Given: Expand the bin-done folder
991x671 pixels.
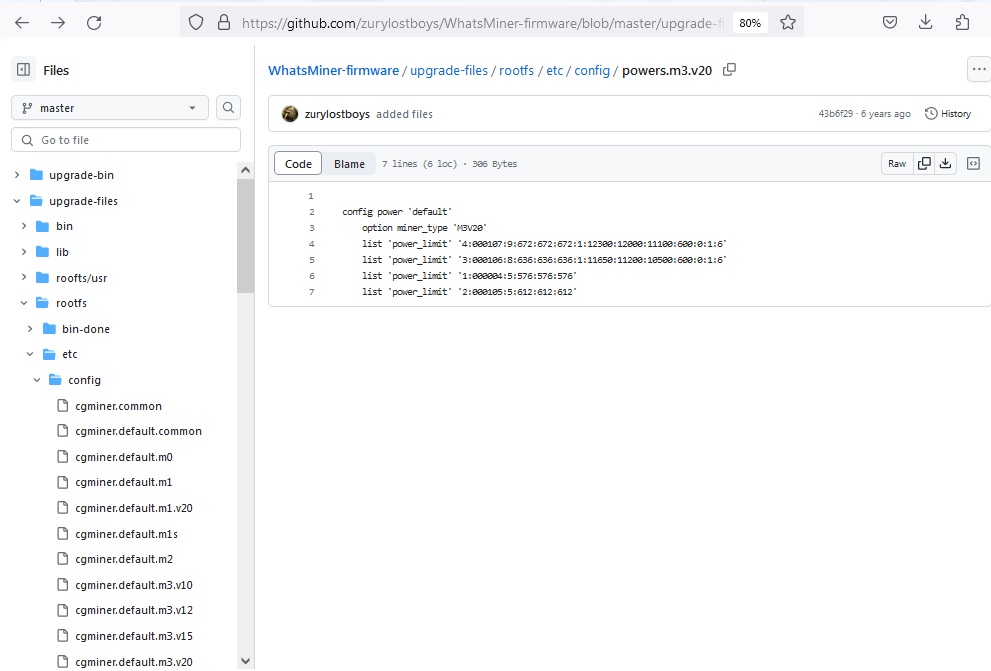Looking at the screenshot, I should (x=30, y=329).
